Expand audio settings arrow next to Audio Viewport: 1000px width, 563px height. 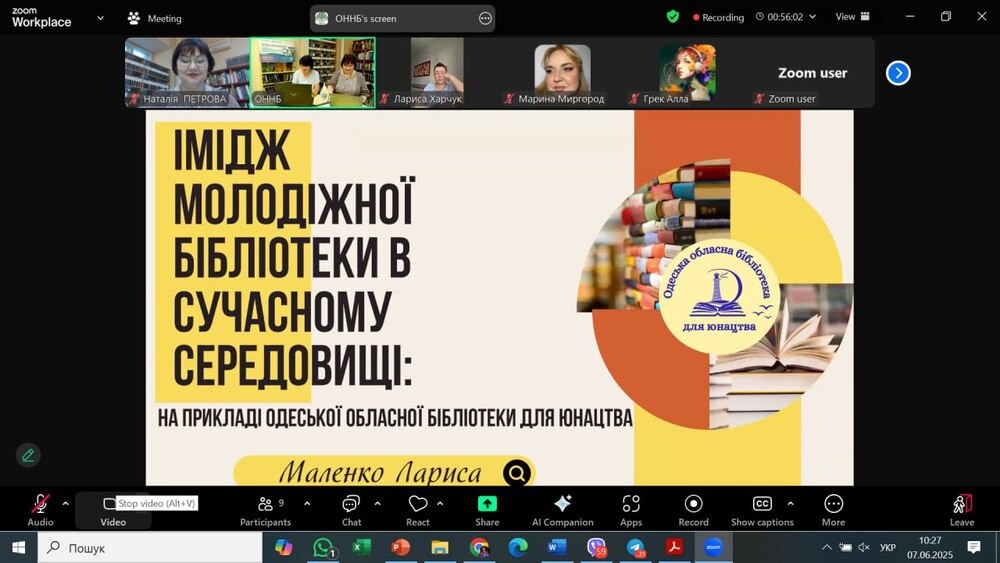[x=66, y=503]
